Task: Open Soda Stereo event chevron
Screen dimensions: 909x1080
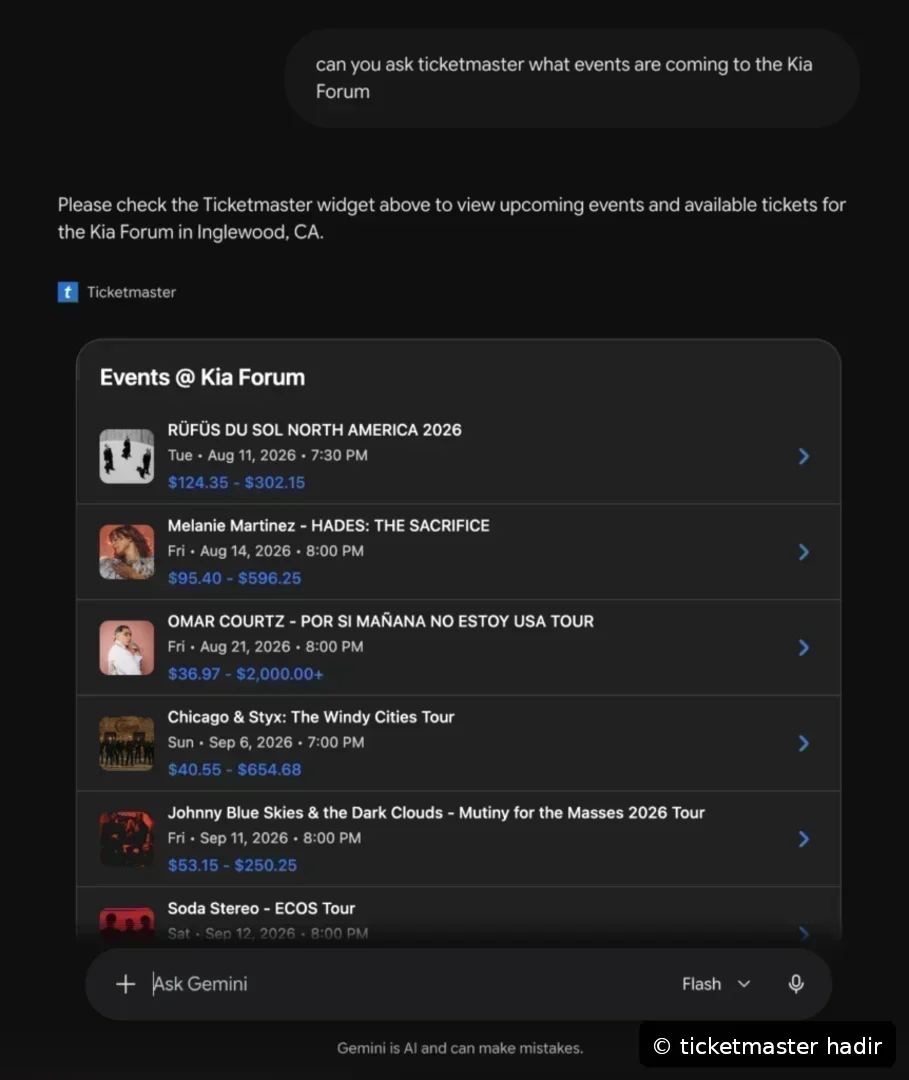Action: tap(804, 933)
